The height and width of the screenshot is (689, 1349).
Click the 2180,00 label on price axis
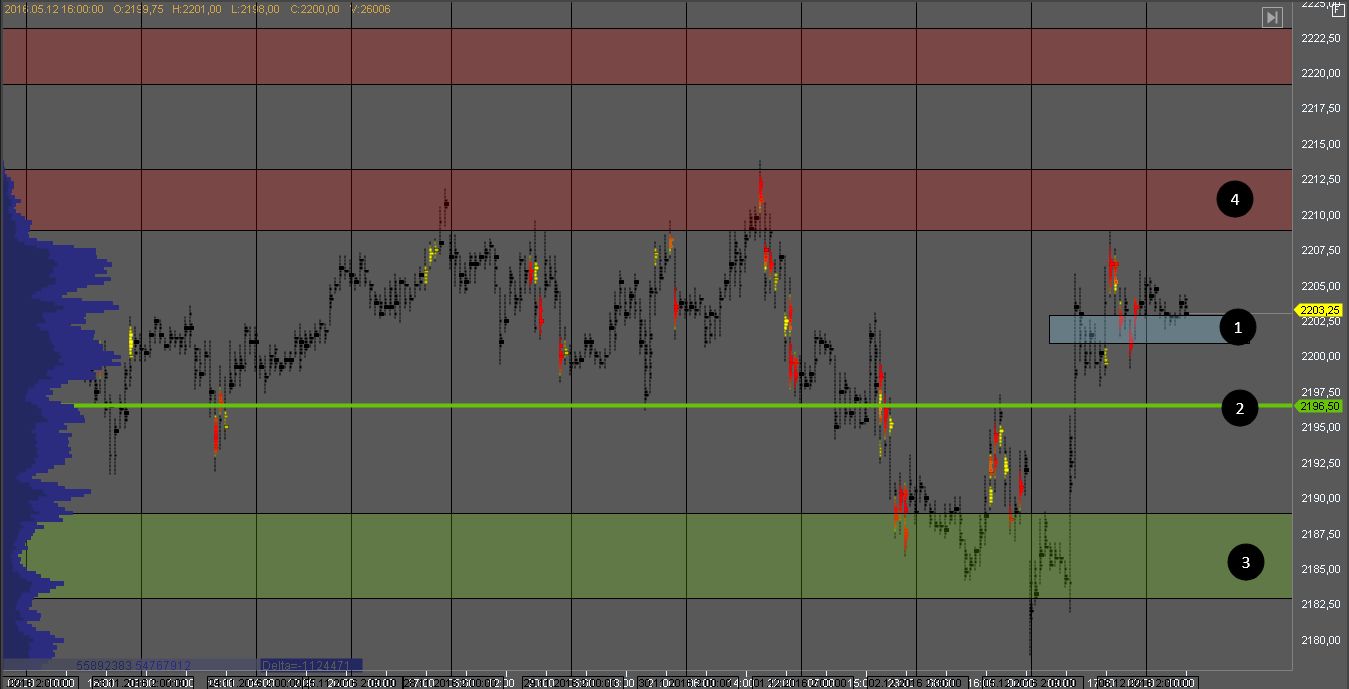(1321, 640)
